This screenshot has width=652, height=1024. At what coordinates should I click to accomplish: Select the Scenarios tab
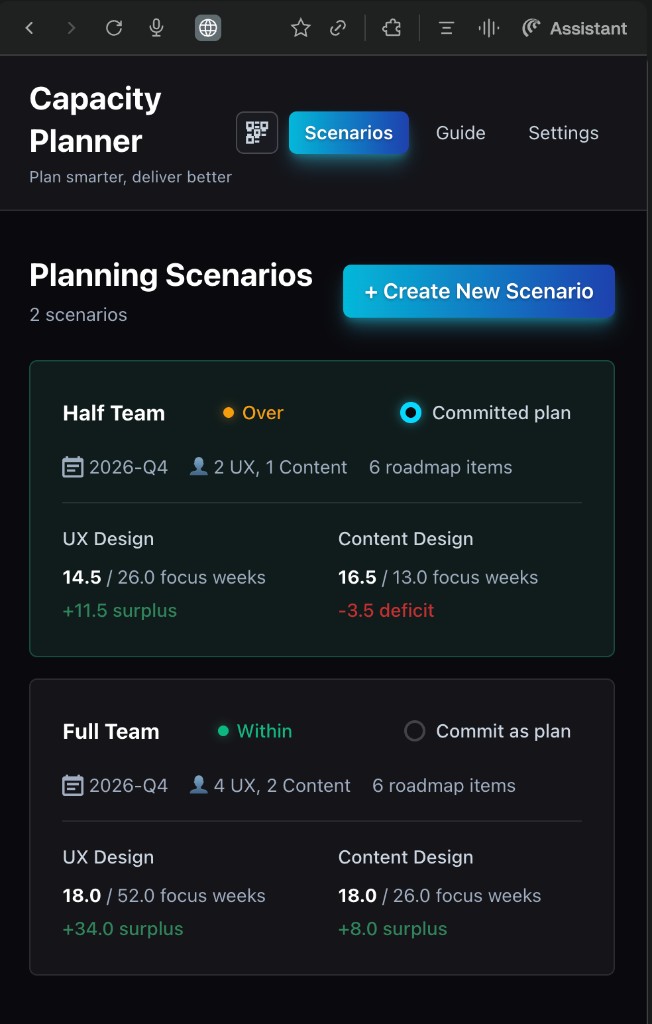tap(348, 132)
